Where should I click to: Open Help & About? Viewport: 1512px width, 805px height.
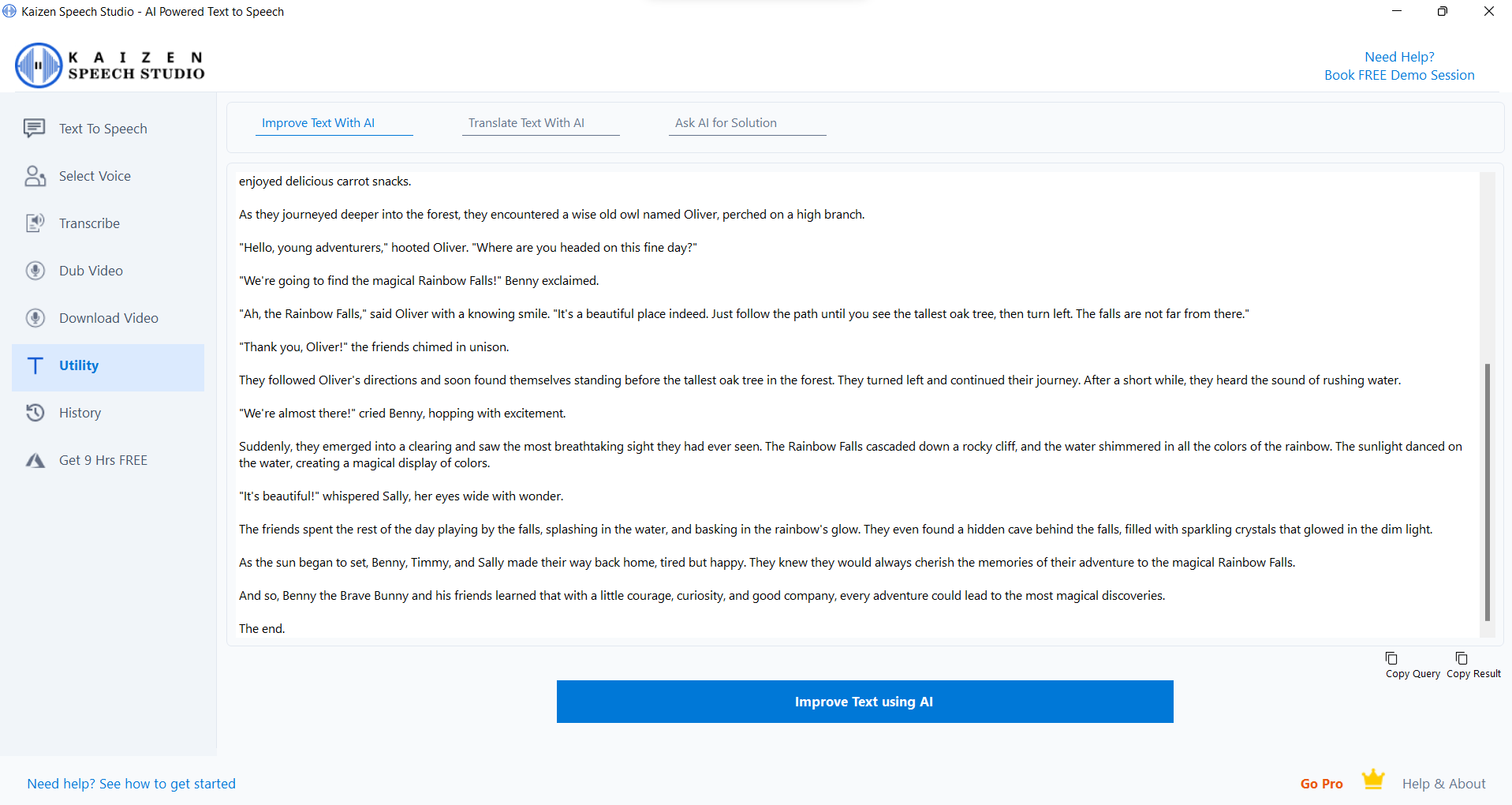tap(1443, 784)
